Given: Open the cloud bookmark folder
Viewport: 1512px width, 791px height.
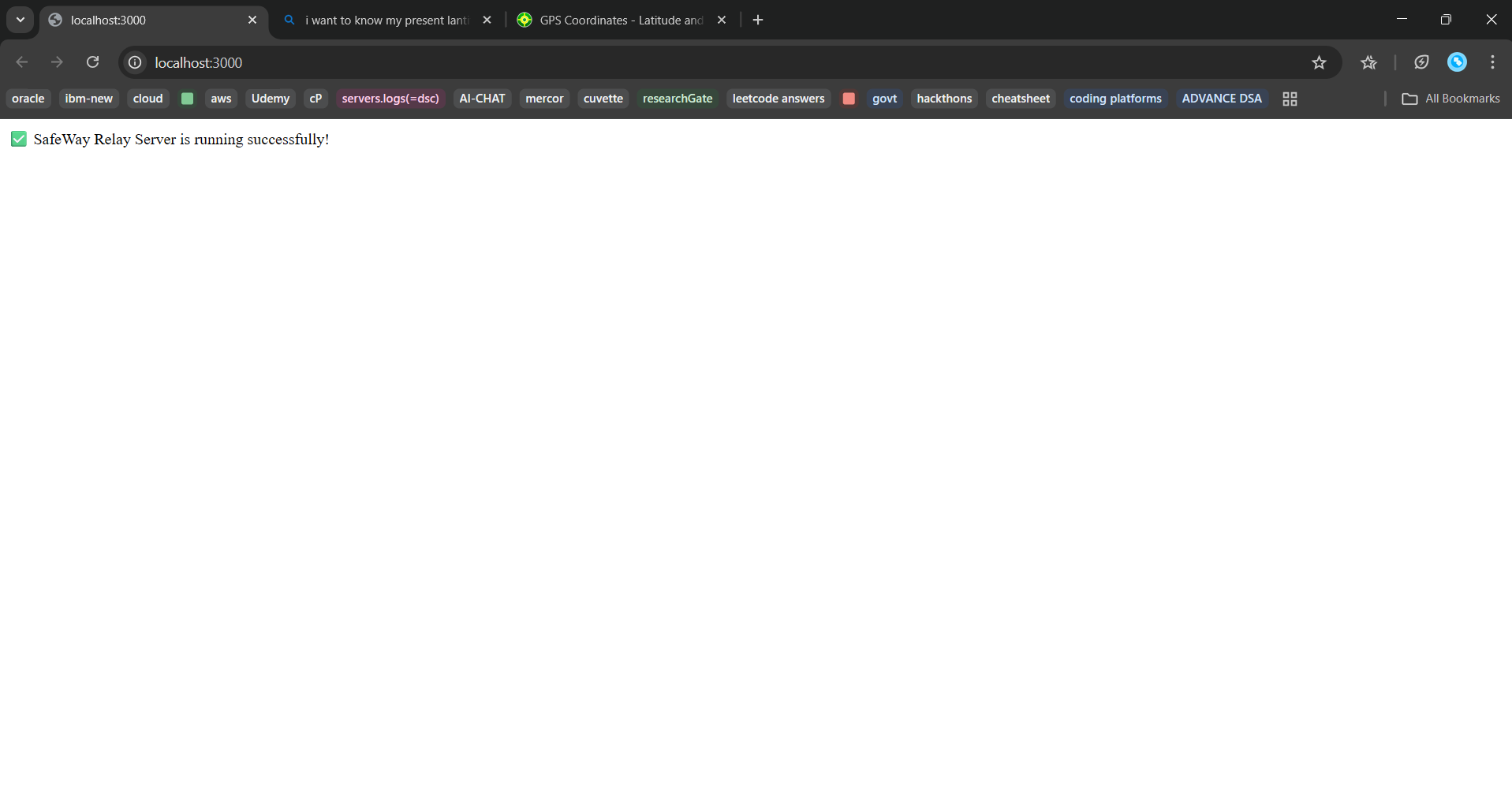Looking at the screenshot, I should pyautogui.click(x=148, y=99).
